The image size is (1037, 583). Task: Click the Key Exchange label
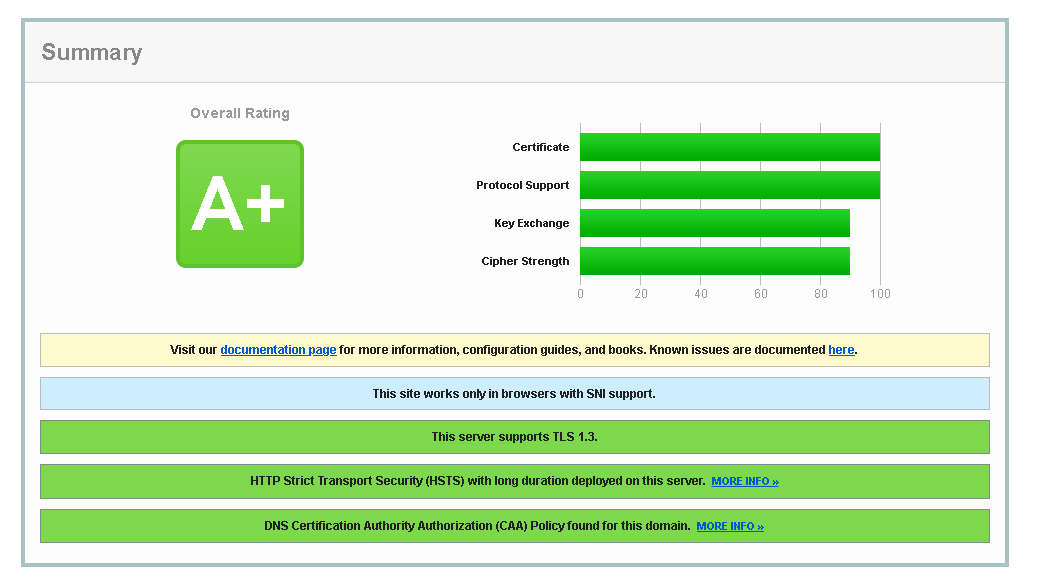532,223
